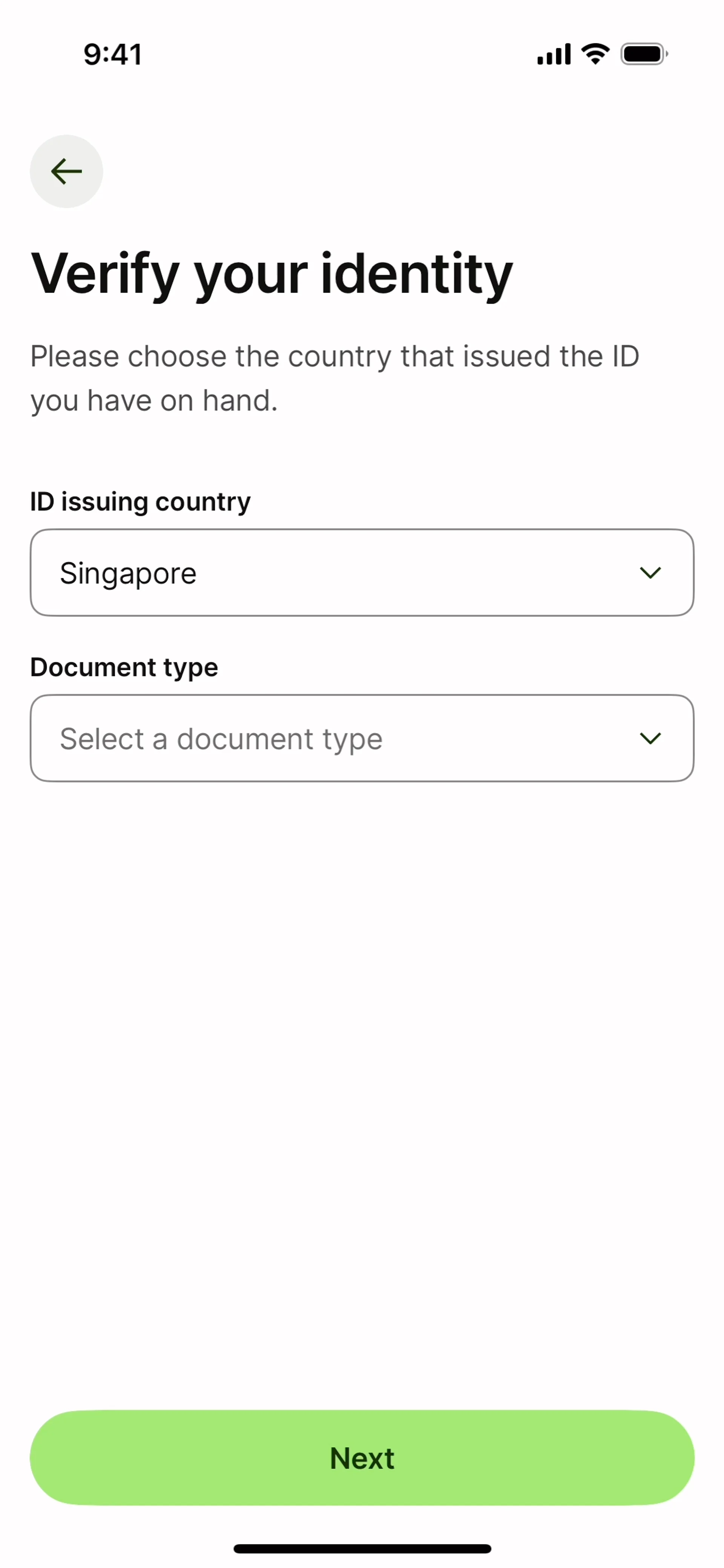Click the ID issuing country label
This screenshot has width=724, height=1568.
pyautogui.click(x=140, y=501)
